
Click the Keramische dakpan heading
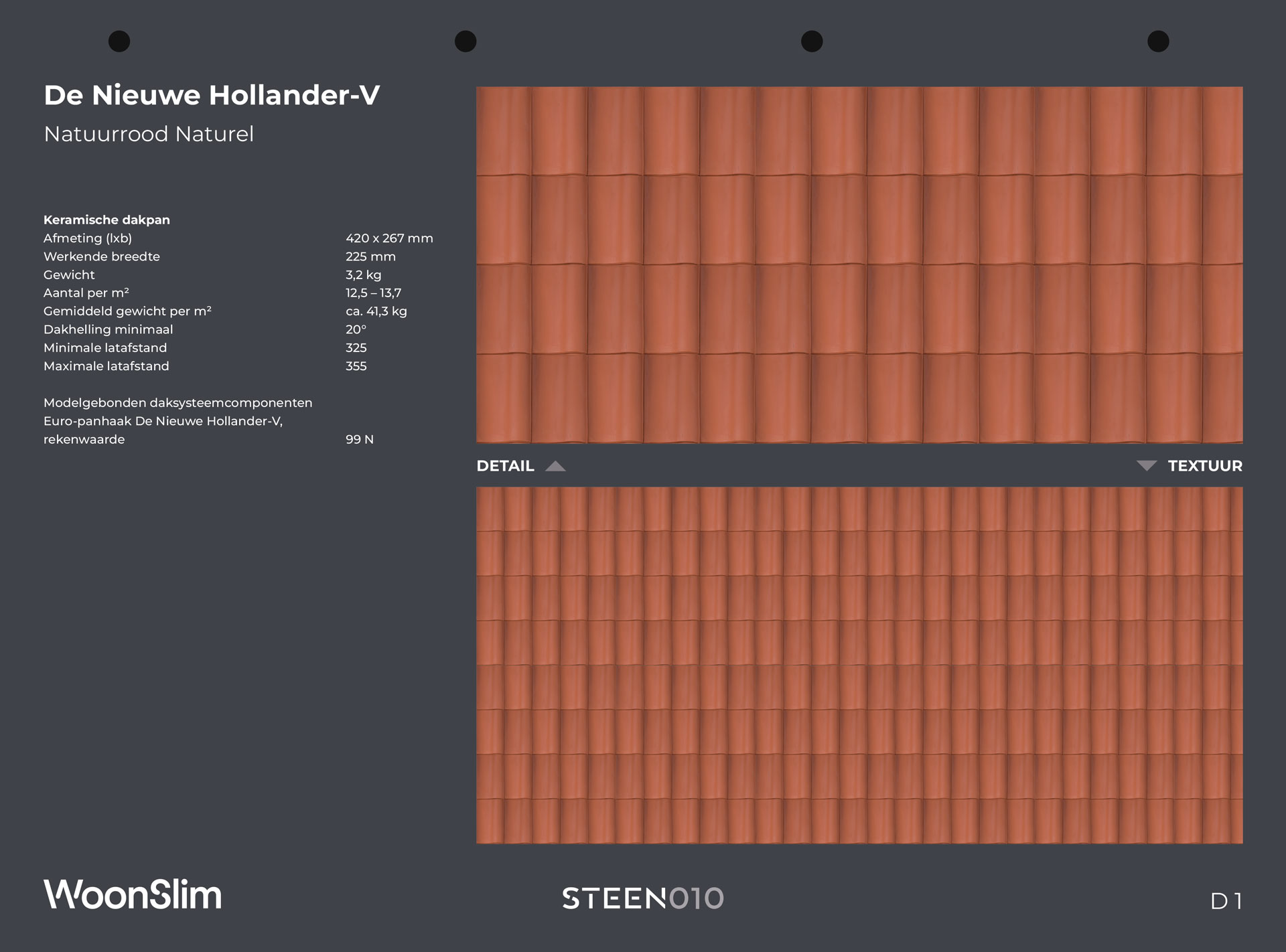106,220
